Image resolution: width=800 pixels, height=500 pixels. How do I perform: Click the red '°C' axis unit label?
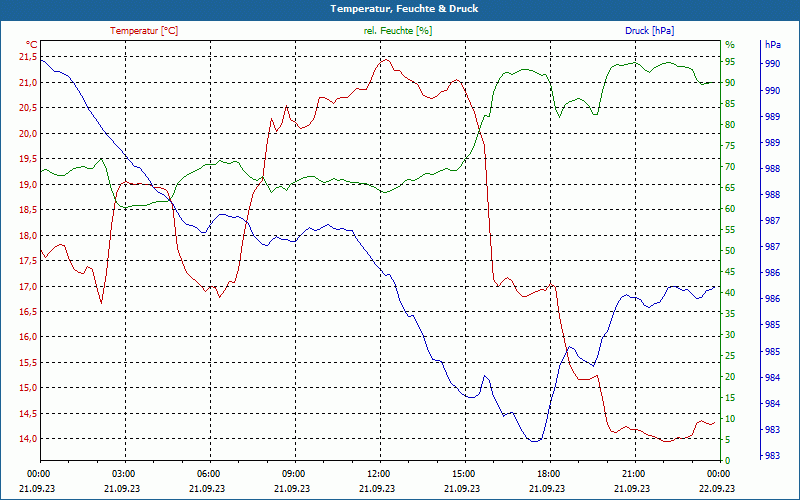[x=32, y=45]
